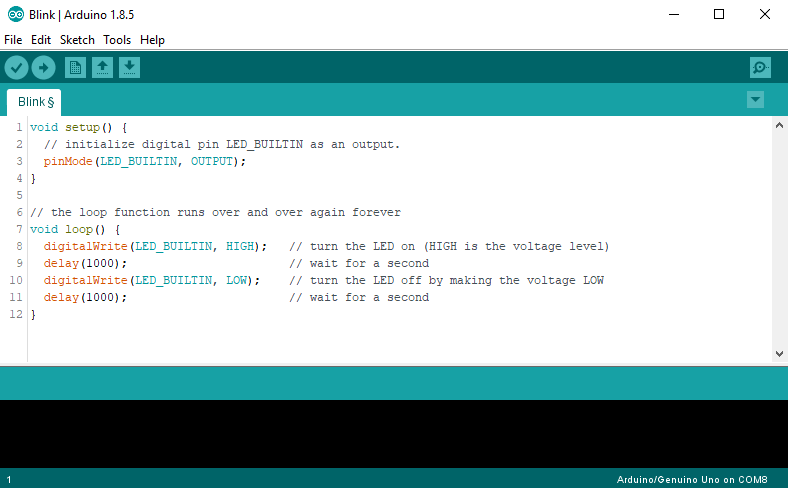Click the comment 'turn the LED off by making the voltage LOW'
Viewport: 788px width, 488px height.
446,280
